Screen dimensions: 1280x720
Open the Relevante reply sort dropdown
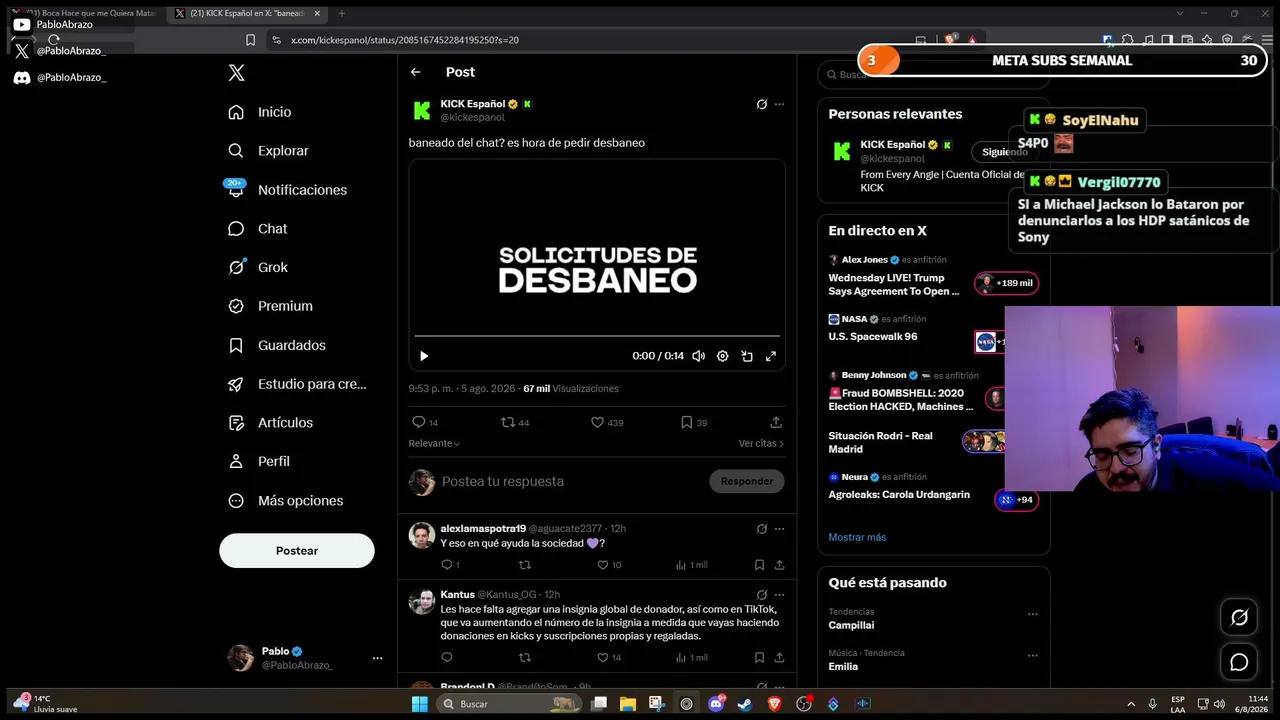pos(434,443)
